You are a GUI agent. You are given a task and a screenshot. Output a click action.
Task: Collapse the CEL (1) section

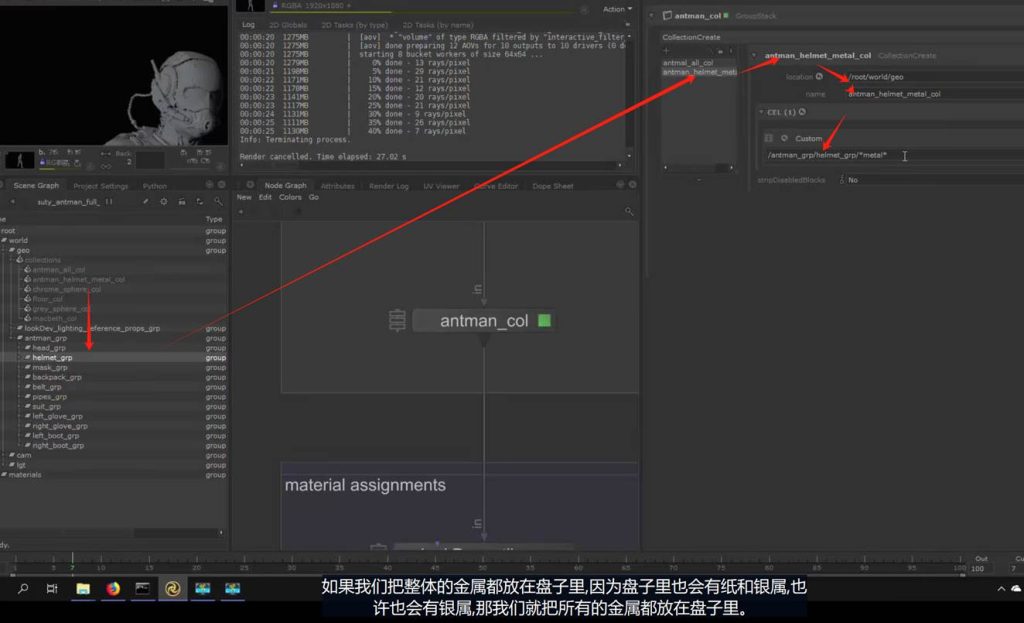point(761,112)
